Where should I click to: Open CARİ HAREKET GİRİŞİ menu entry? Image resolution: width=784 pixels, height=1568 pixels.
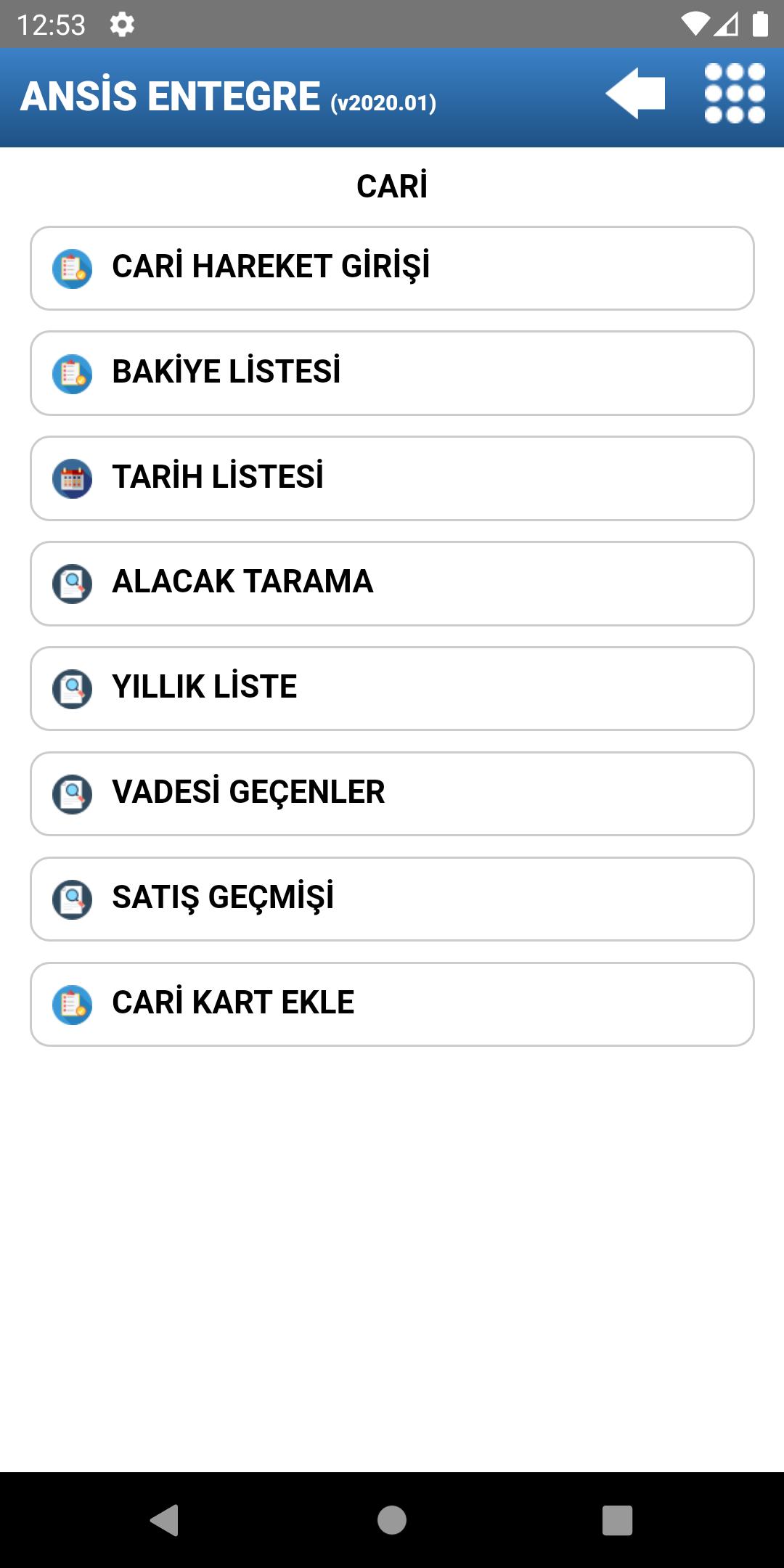pyautogui.click(x=392, y=268)
